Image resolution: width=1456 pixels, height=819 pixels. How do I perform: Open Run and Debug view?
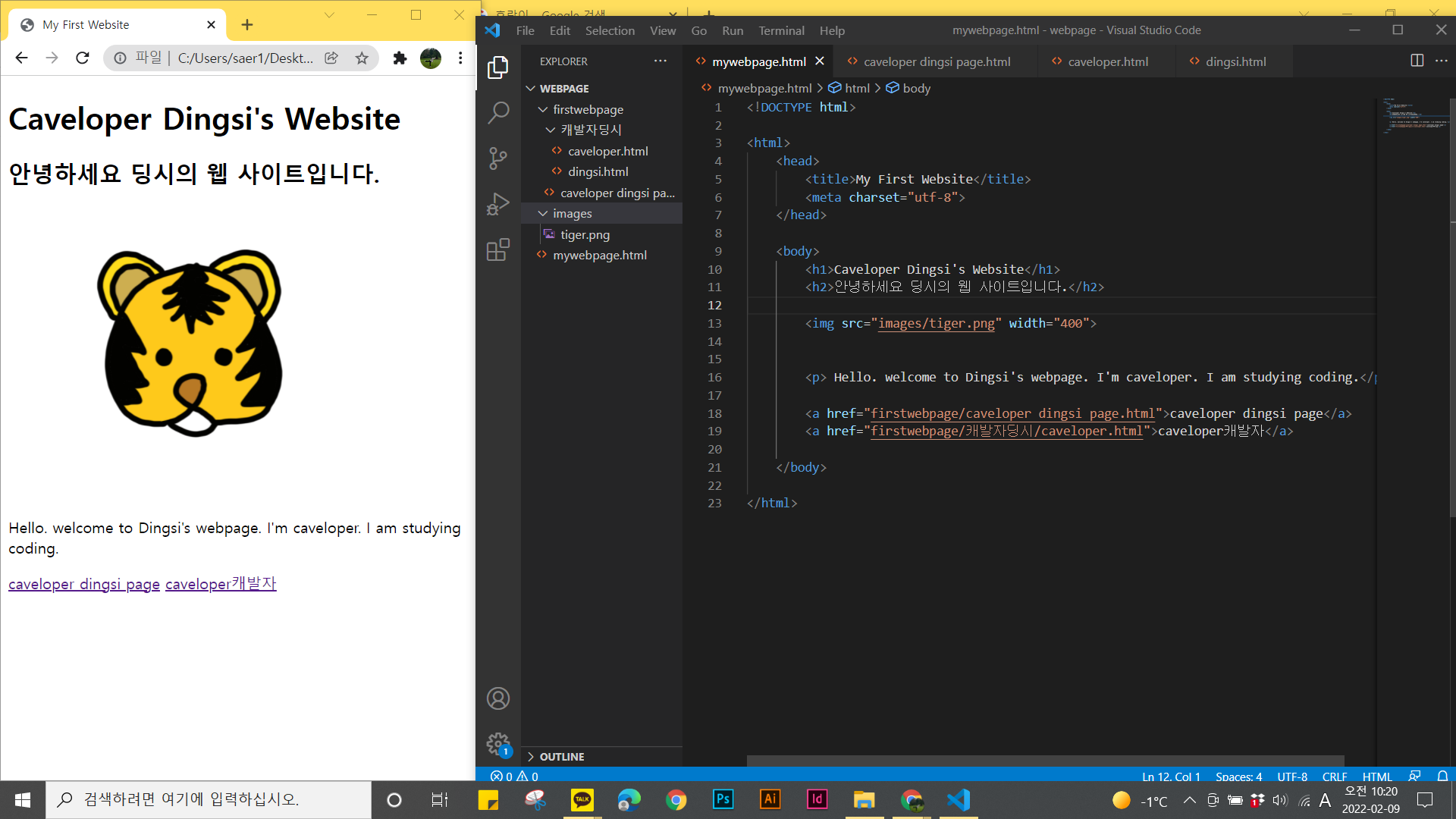click(x=498, y=204)
